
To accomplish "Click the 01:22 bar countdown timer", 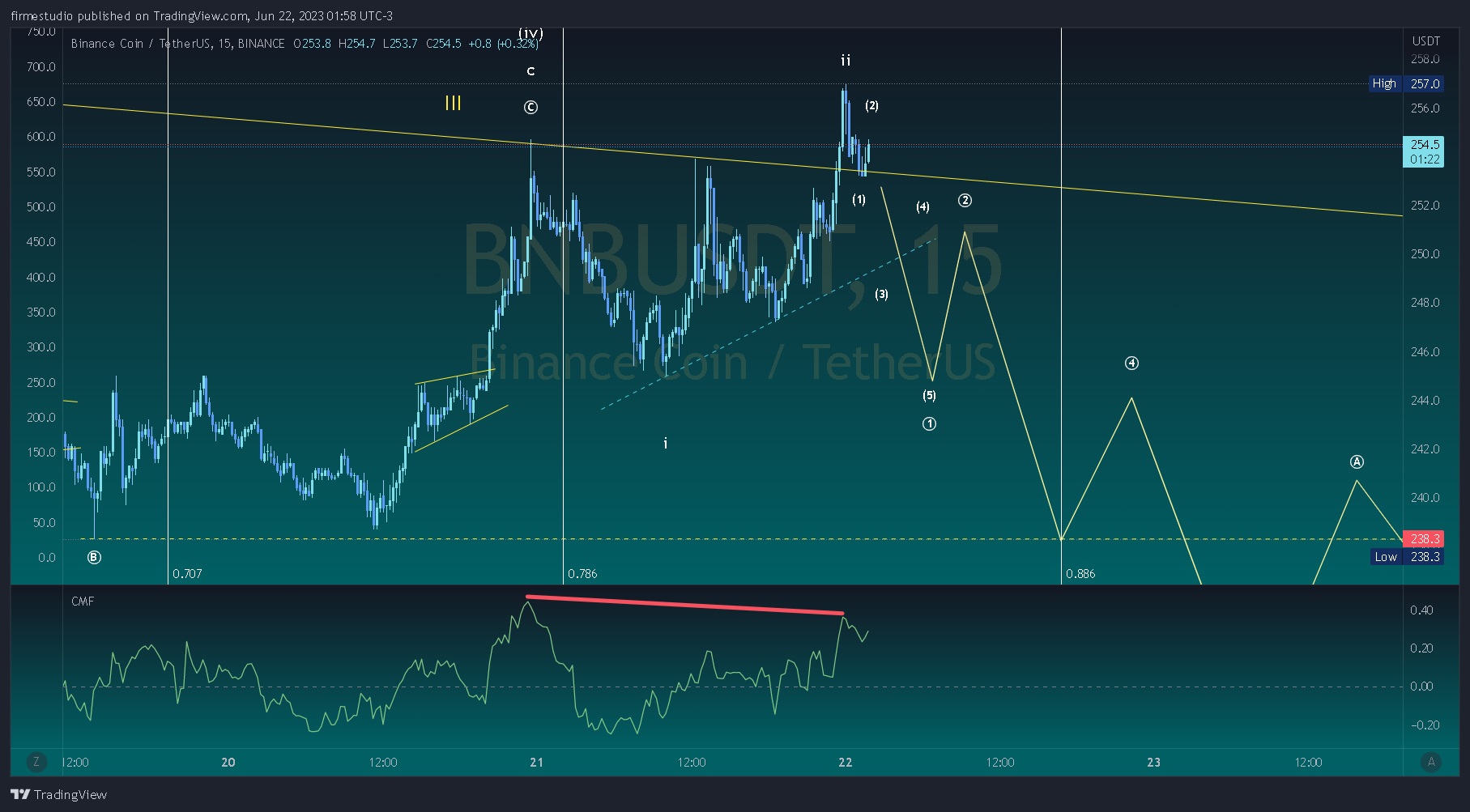I will pos(1425,159).
